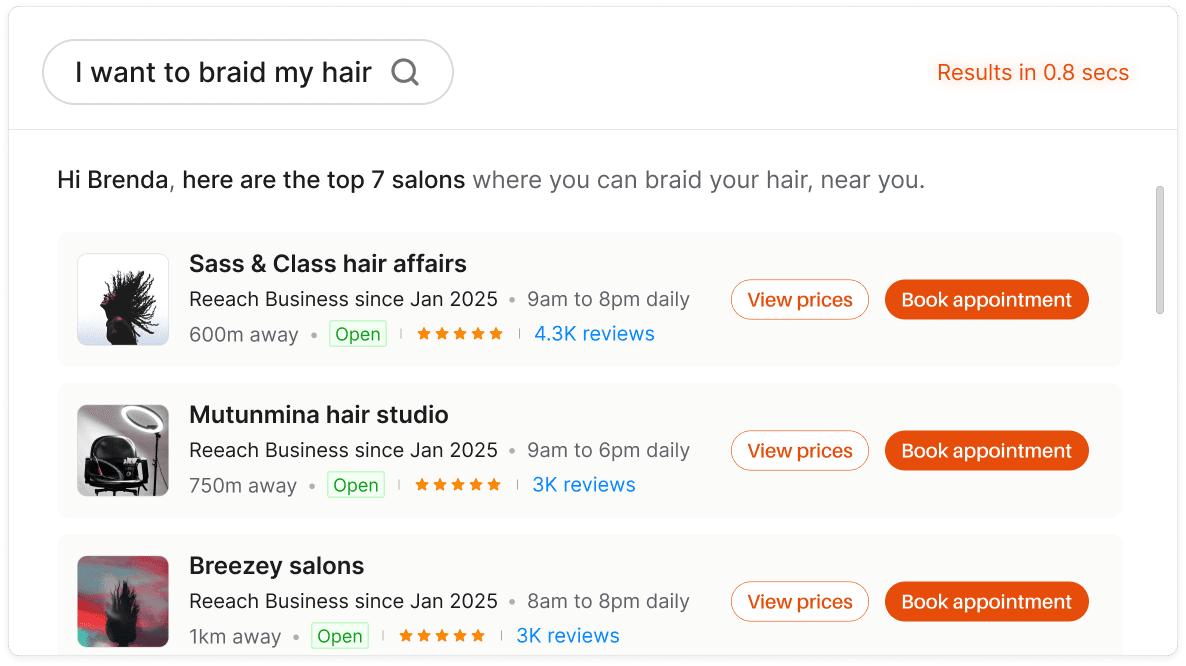The height and width of the screenshot is (666, 1186).
Task: Open the Mutunmina hair studio thumbnail
Action: coord(122,450)
